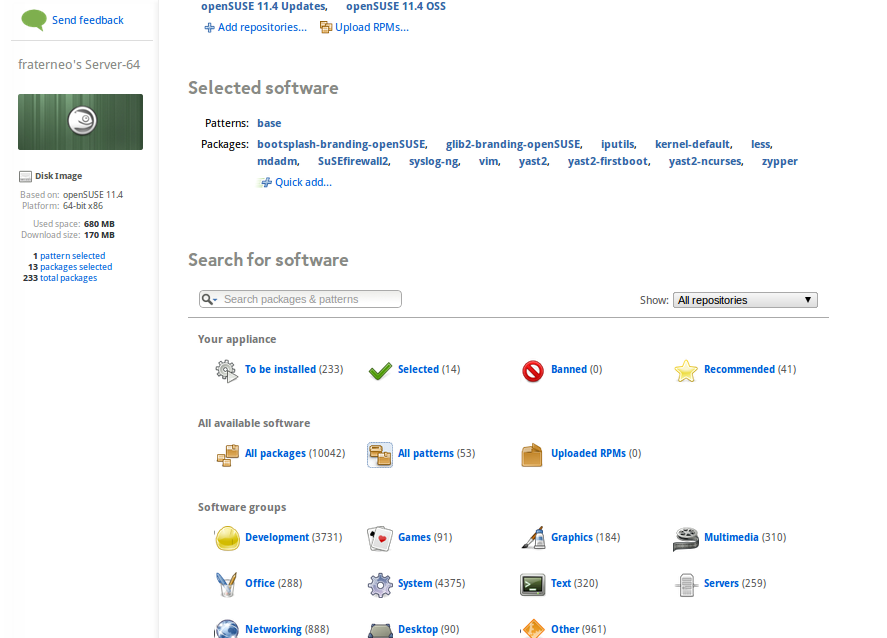Viewport: 887px width, 638px height.
Task: Open the openSUSE 11.4 OSS repository link
Action: pos(396,6)
